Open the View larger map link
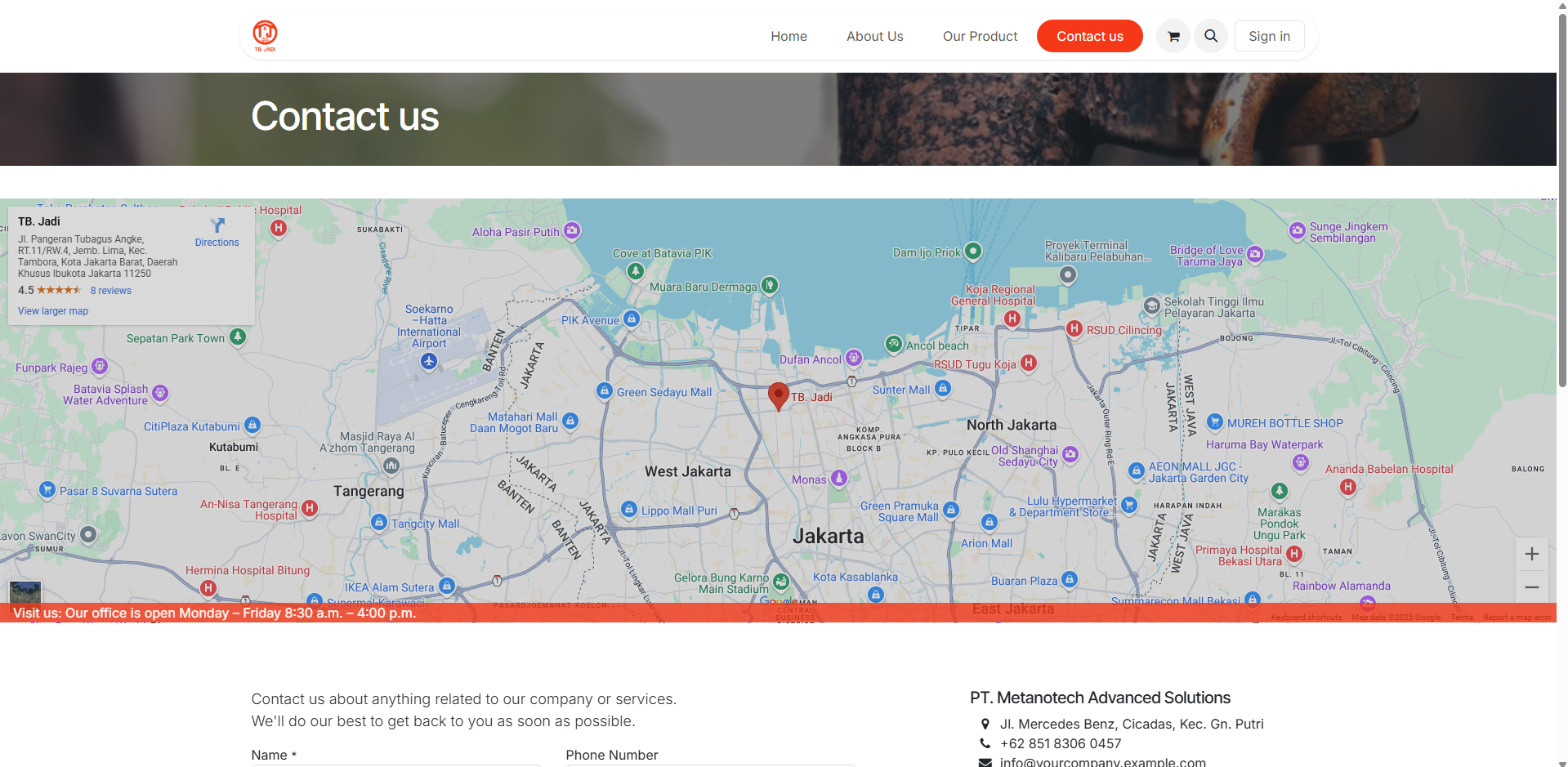The width and height of the screenshot is (1568, 767). (x=53, y=311)
